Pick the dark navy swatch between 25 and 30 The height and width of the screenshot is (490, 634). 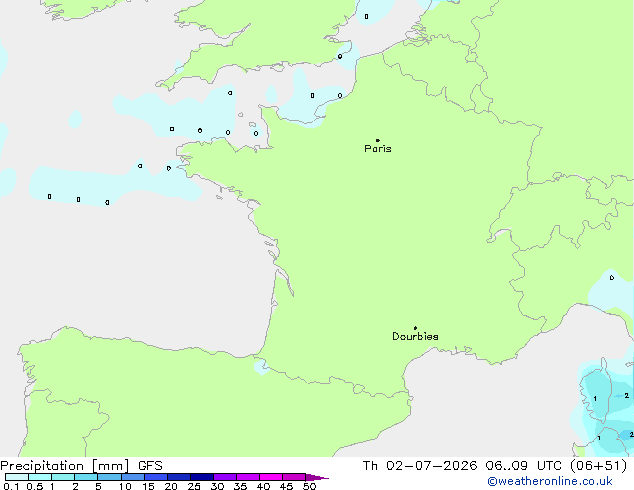(202, 477)
